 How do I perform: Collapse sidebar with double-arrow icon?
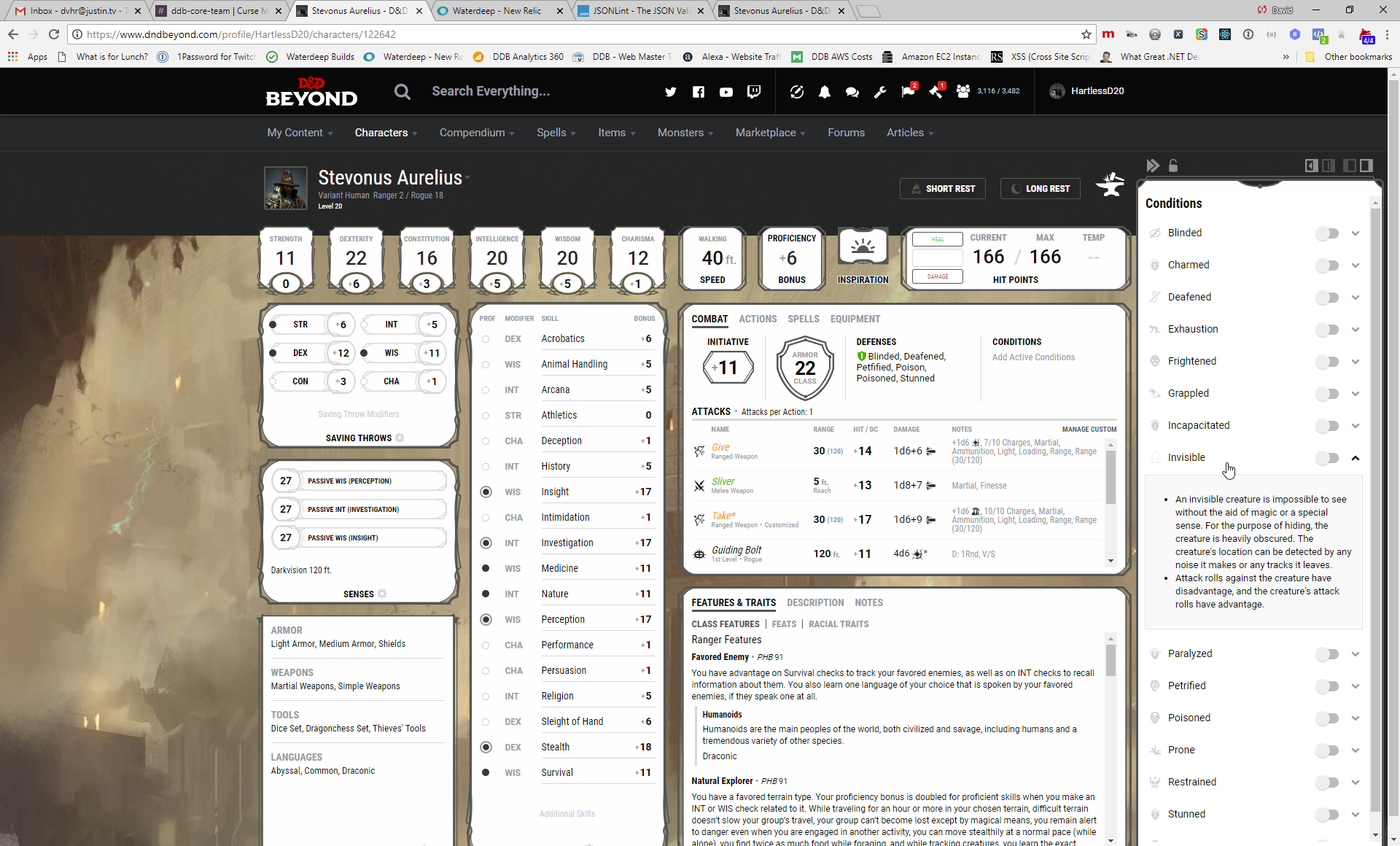[x=1153, y=166]
